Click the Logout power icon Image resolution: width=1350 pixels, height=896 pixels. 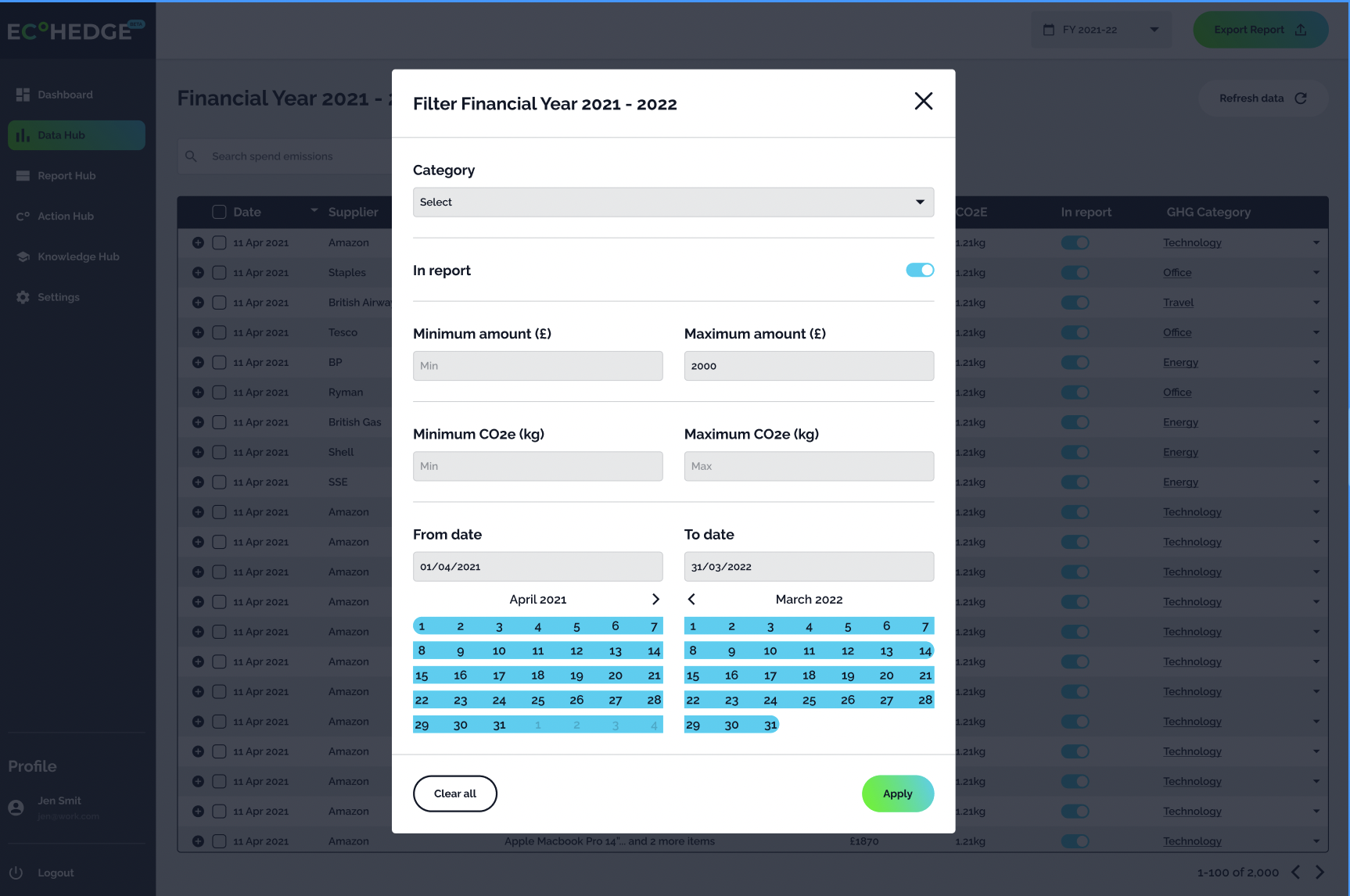(x=16, y=873)
